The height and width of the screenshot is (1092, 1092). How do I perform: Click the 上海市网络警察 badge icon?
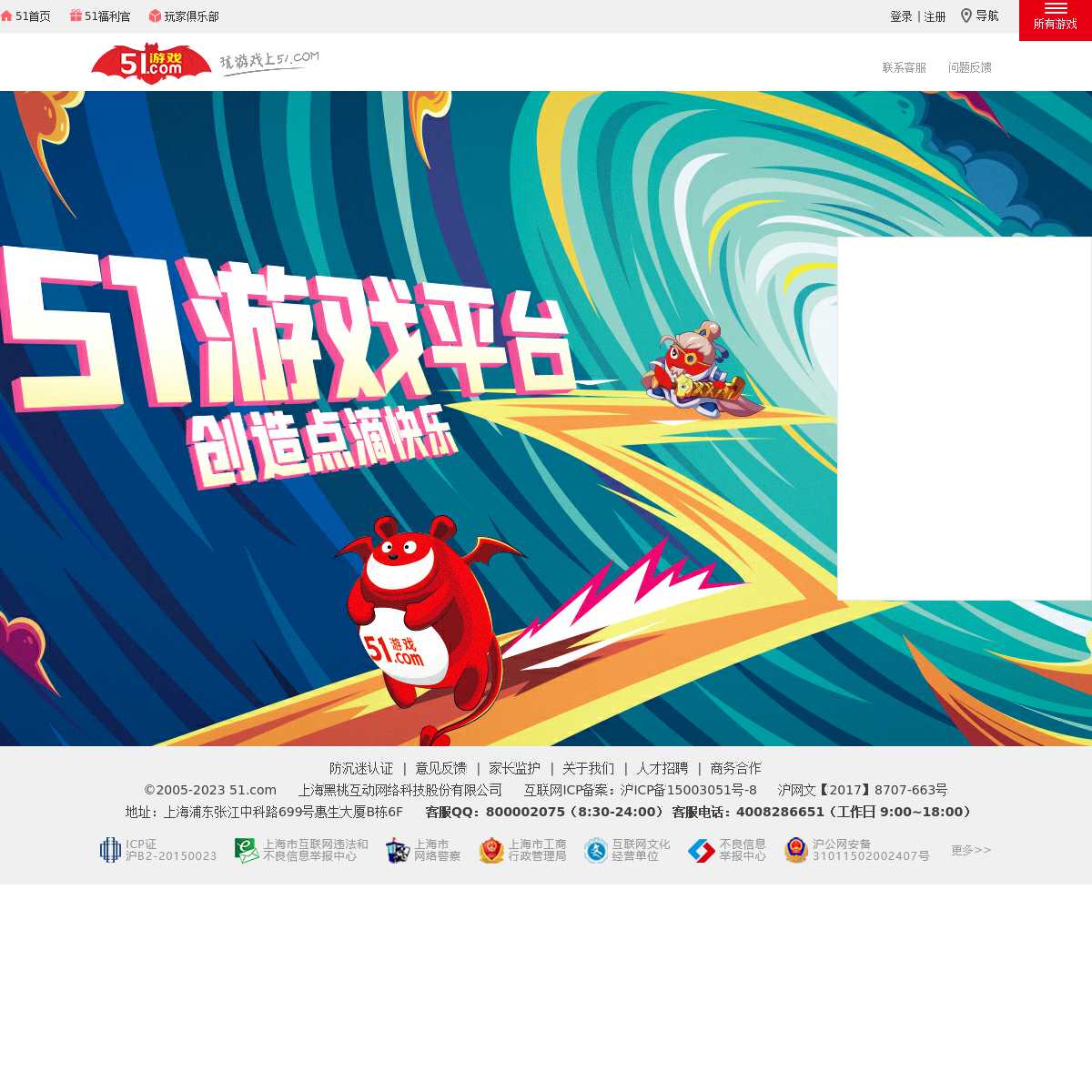[398, 850]
